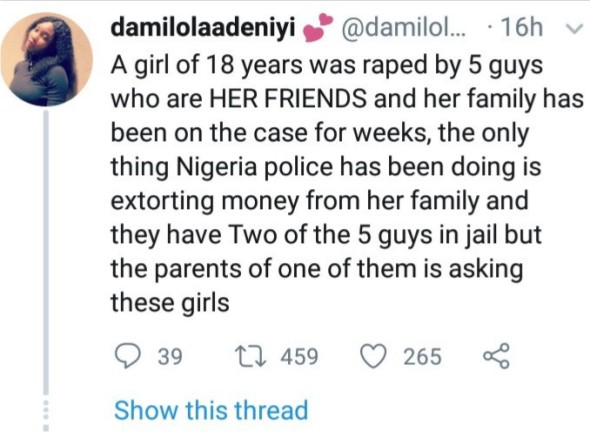Click the tweet's last line 'these girls'
The height and width of the screenshot is (432, 590).
(x=170, y=303)
